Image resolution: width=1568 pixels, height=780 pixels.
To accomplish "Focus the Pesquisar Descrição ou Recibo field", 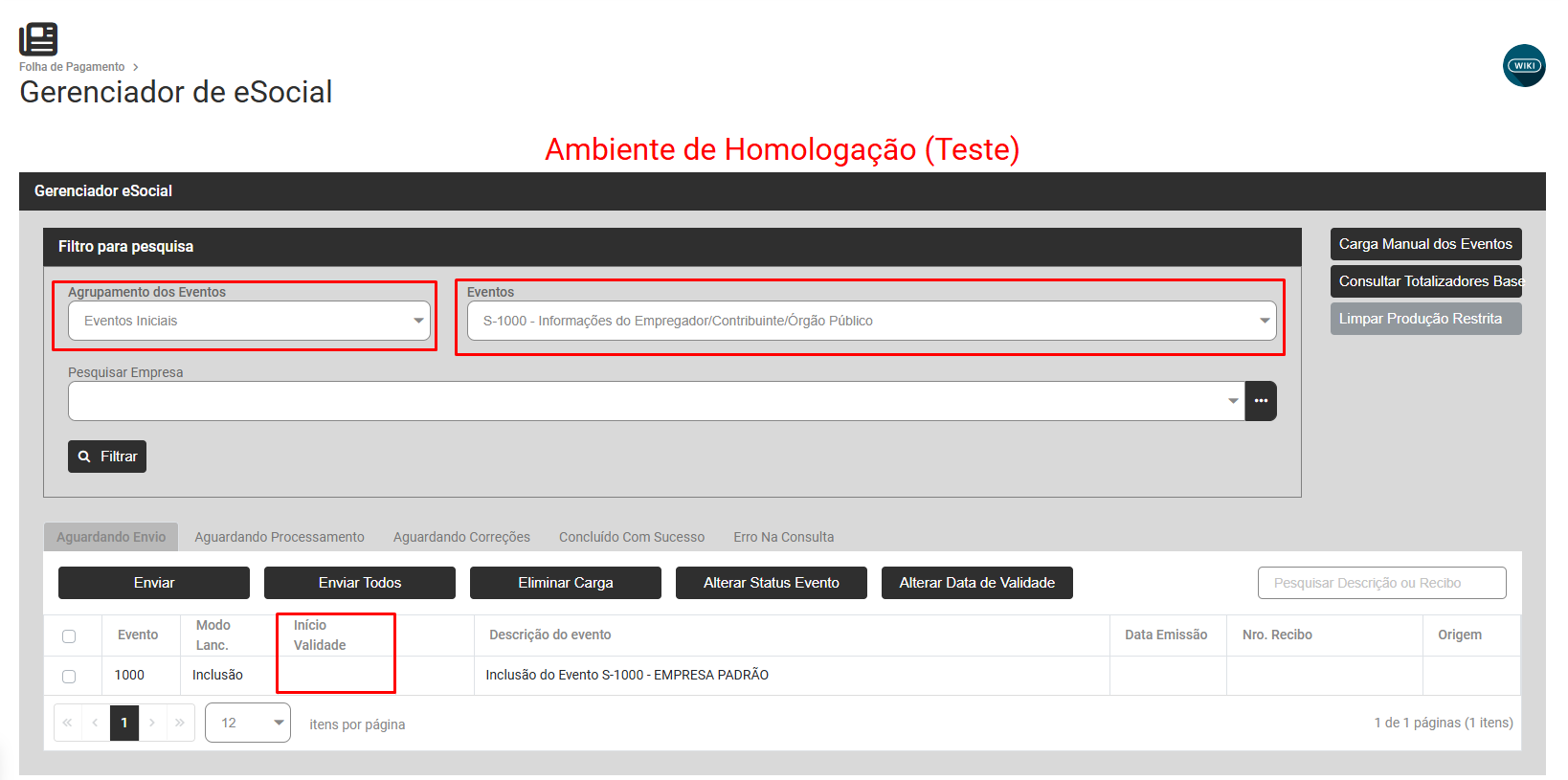I will 1382,583.
